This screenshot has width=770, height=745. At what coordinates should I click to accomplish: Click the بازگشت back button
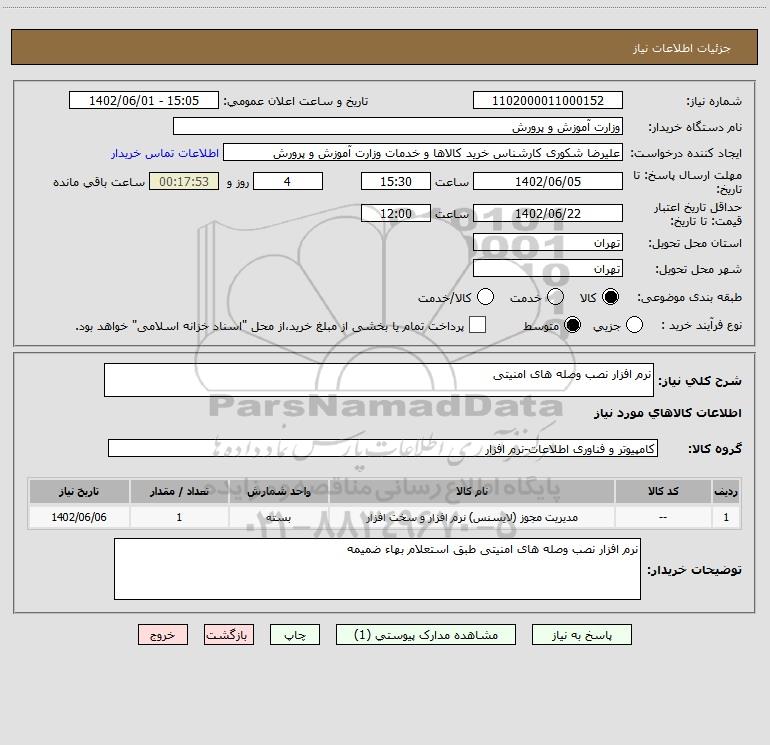point(229,635)
